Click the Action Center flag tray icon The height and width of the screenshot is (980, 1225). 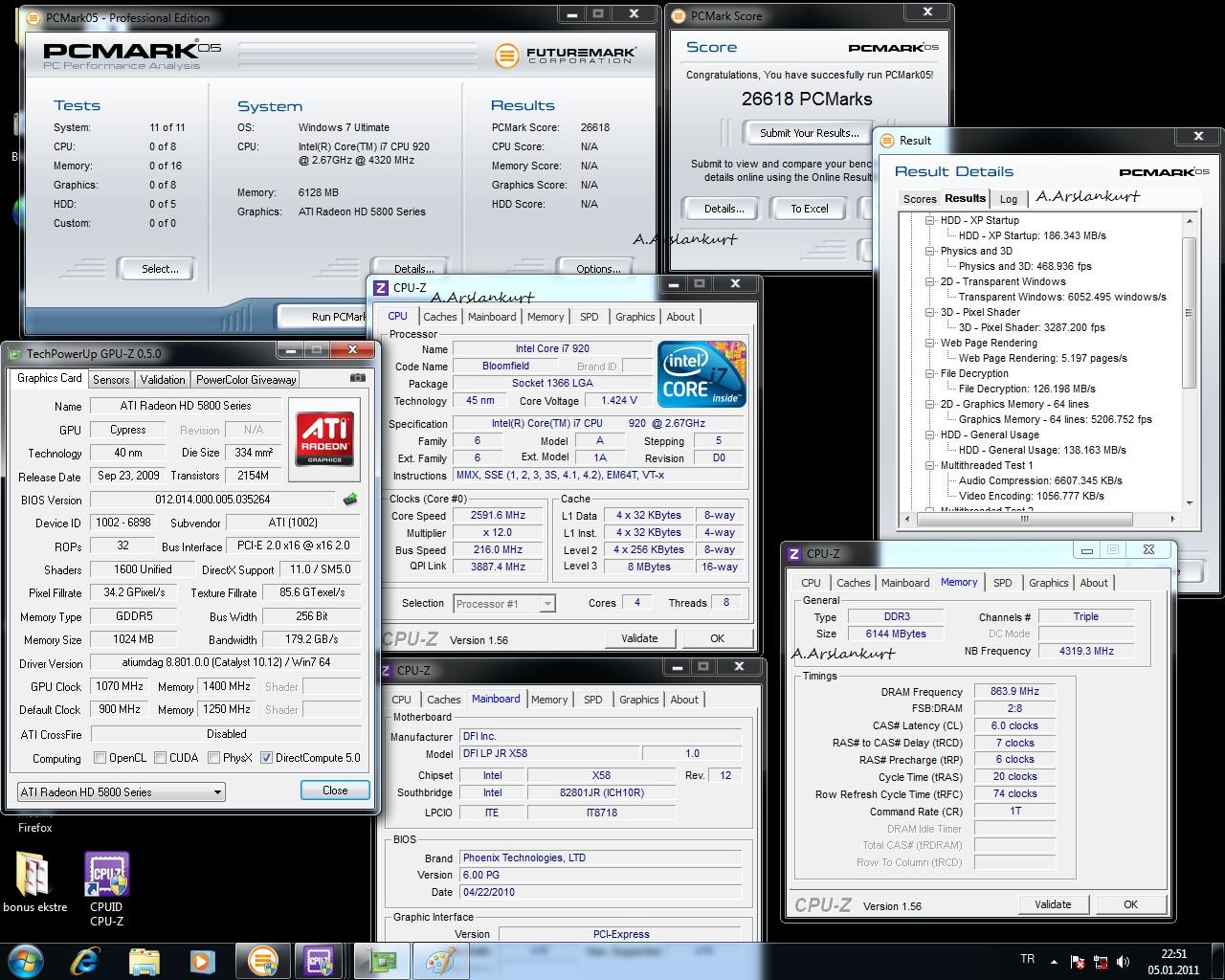click(x=1078, y=962)
